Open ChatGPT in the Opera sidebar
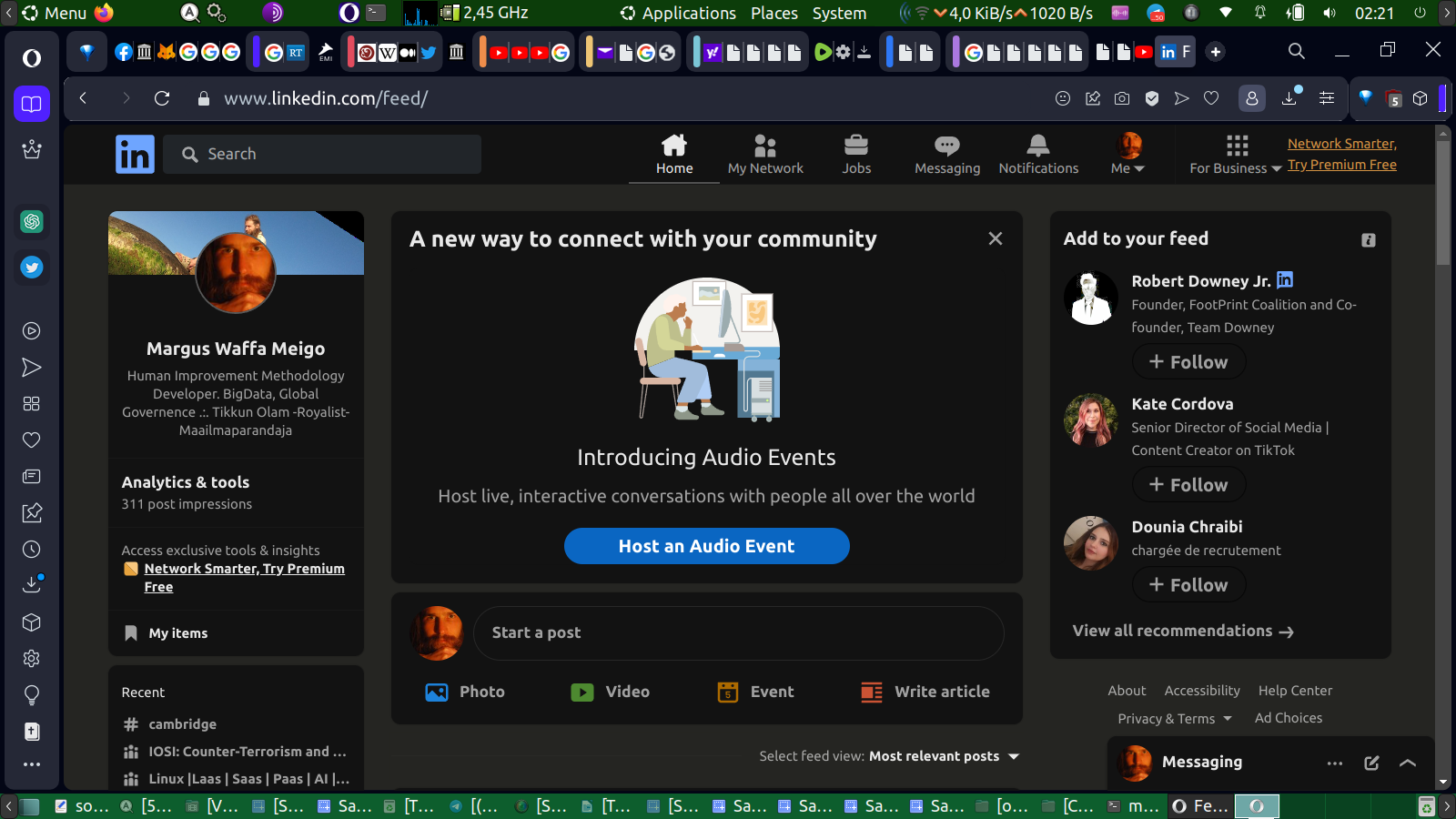1456x819 pixels. click(x=32, y=222)
